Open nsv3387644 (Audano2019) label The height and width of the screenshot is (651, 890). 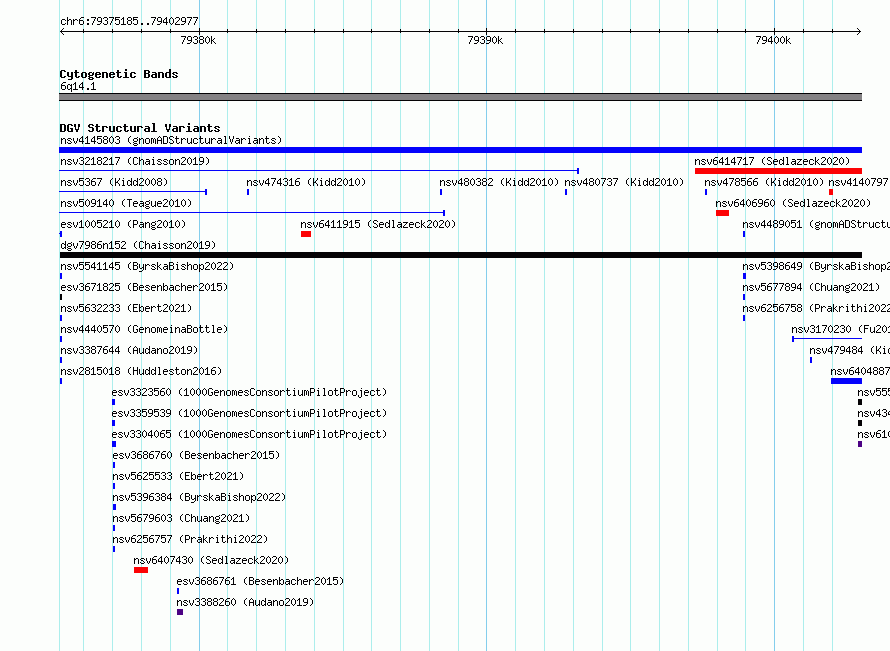129,350
